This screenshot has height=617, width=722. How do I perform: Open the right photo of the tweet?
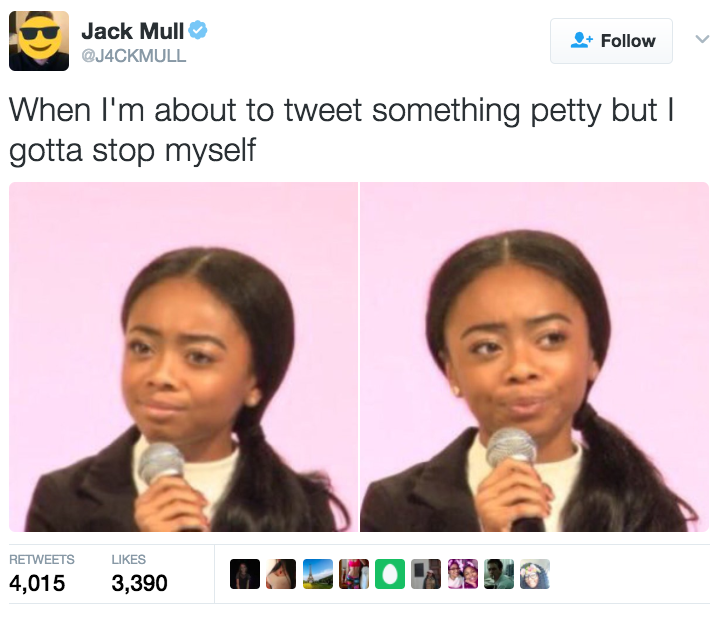[x=535, y=357]
